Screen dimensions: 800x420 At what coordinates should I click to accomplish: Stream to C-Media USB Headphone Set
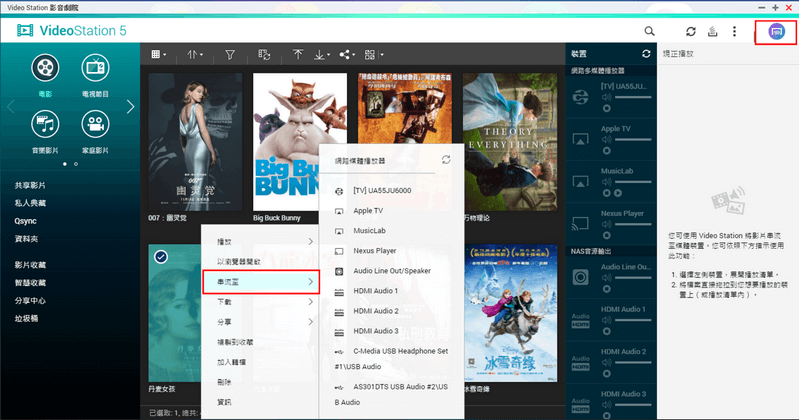tap(391, 359)
